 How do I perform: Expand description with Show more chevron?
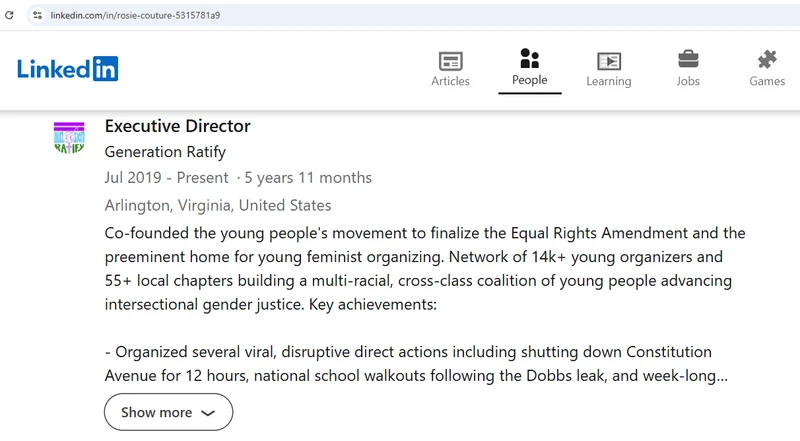click(x=208, y=413)
